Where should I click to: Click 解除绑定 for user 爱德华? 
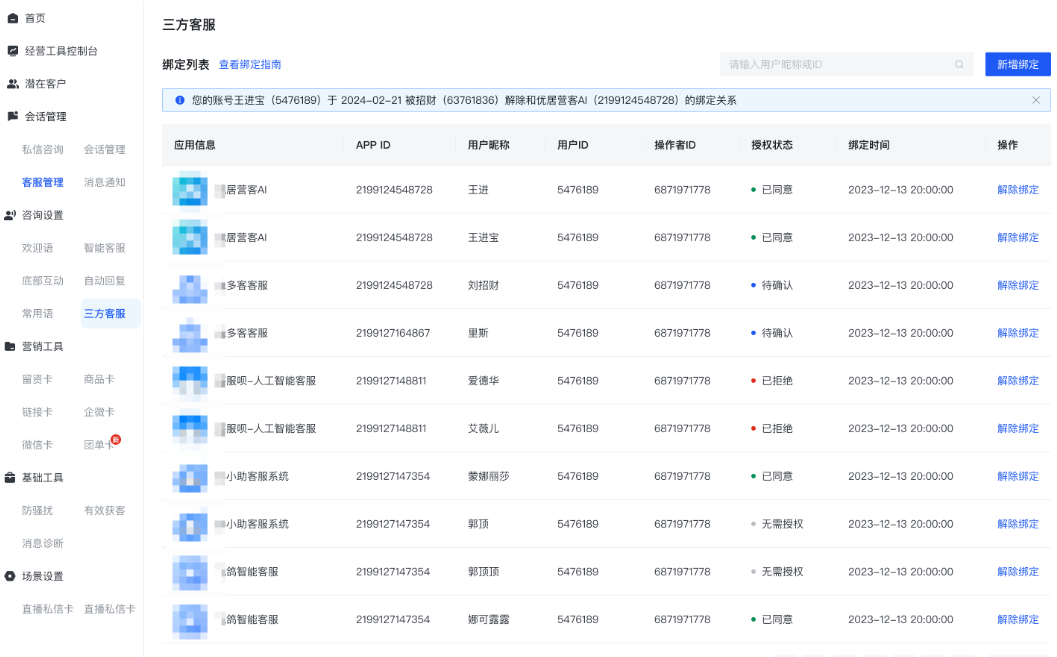(1018, 381)
